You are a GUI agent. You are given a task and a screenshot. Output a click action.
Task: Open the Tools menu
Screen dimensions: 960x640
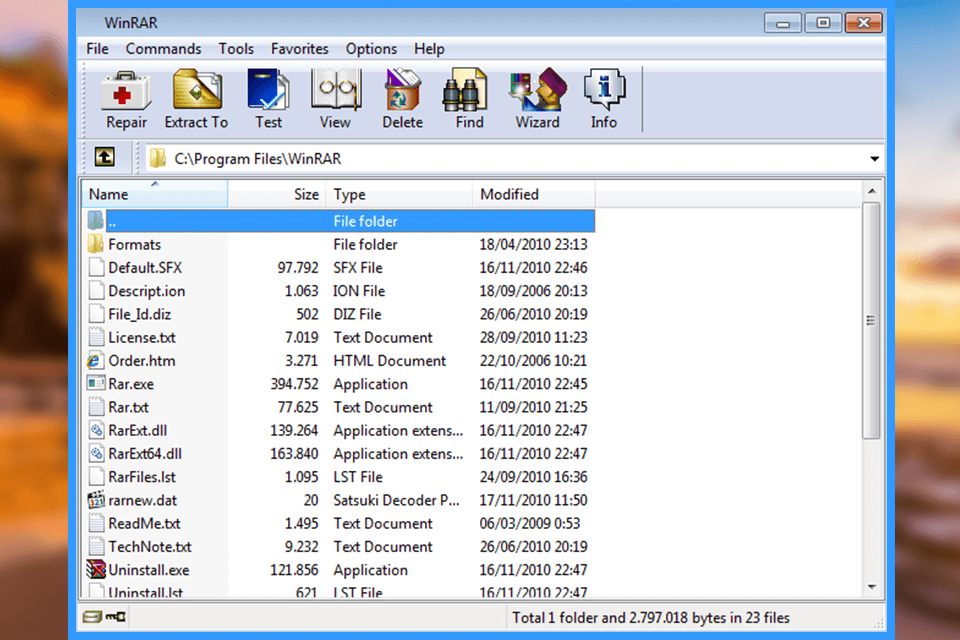236,49
